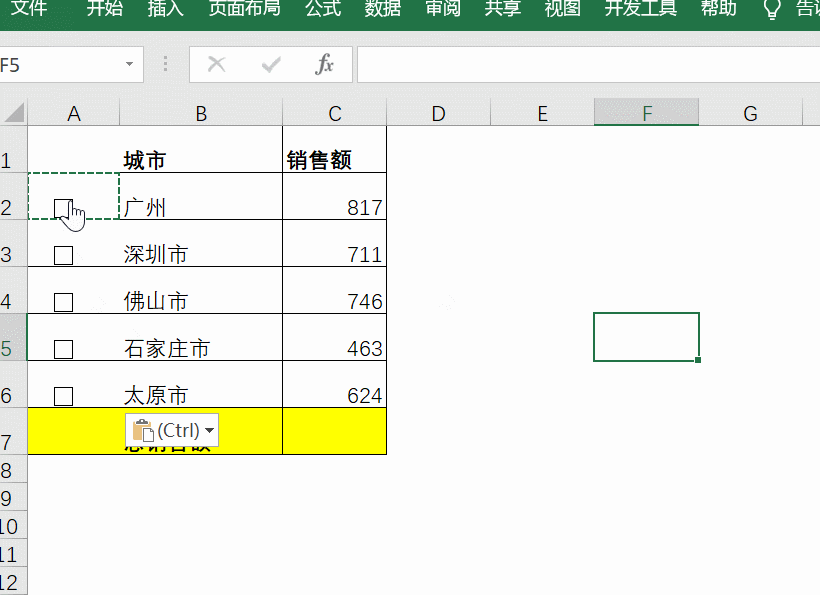Select row 8 header
The width and height of the screenshot is (820, 595).
(x=13, y=469)
